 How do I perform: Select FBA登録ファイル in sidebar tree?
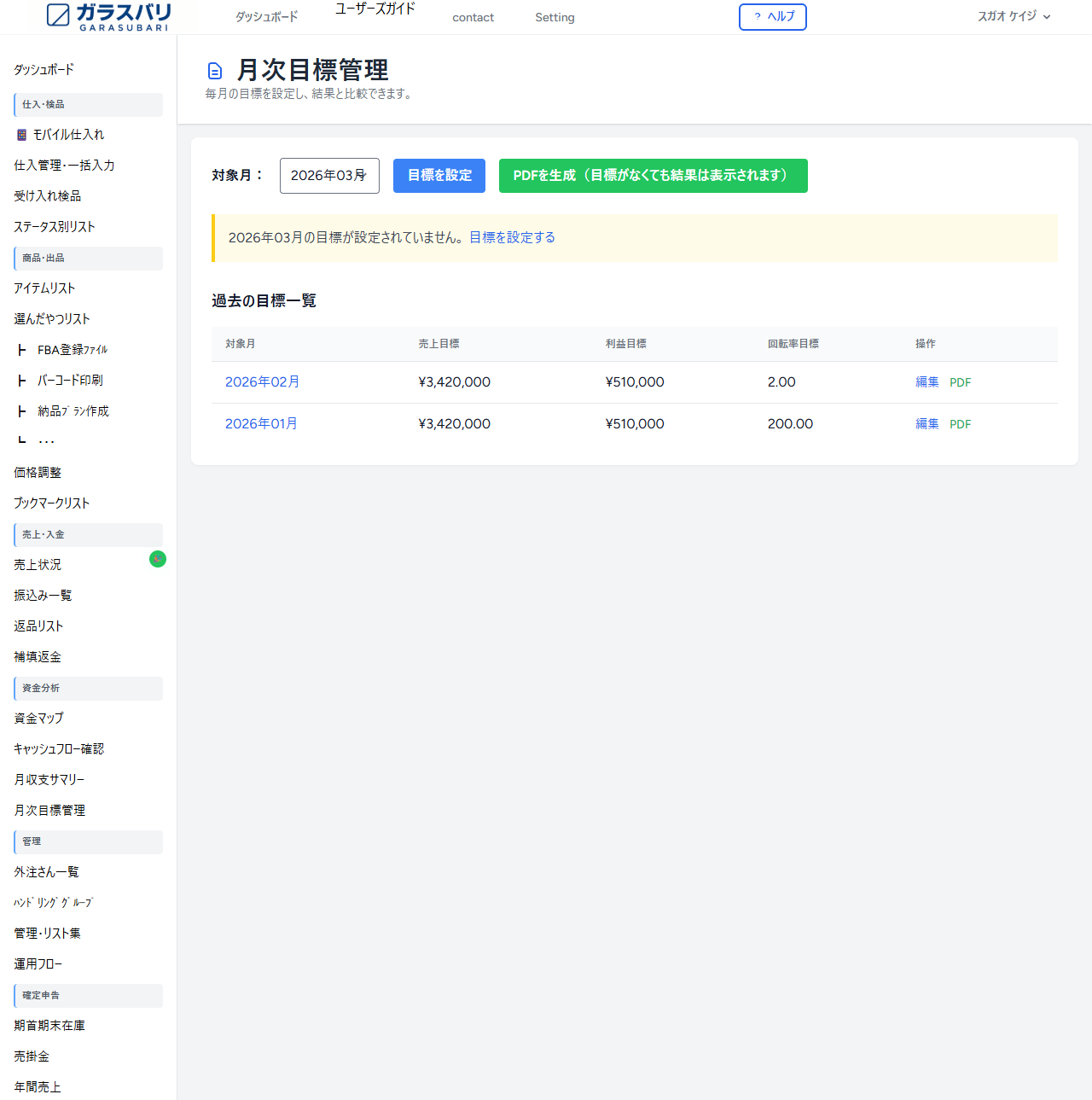[x=73, y=350]
